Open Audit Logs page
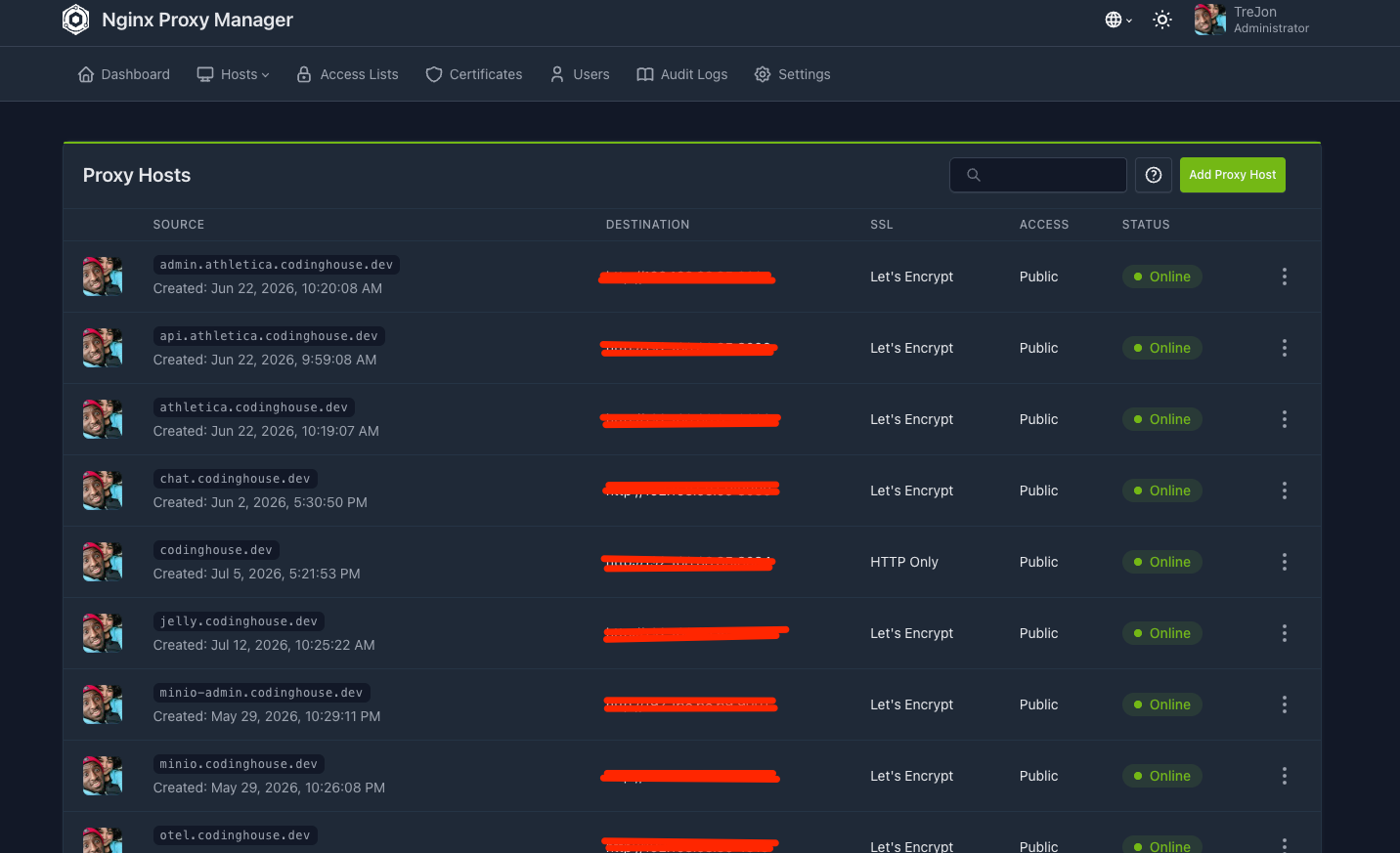 tap(682, 74)
